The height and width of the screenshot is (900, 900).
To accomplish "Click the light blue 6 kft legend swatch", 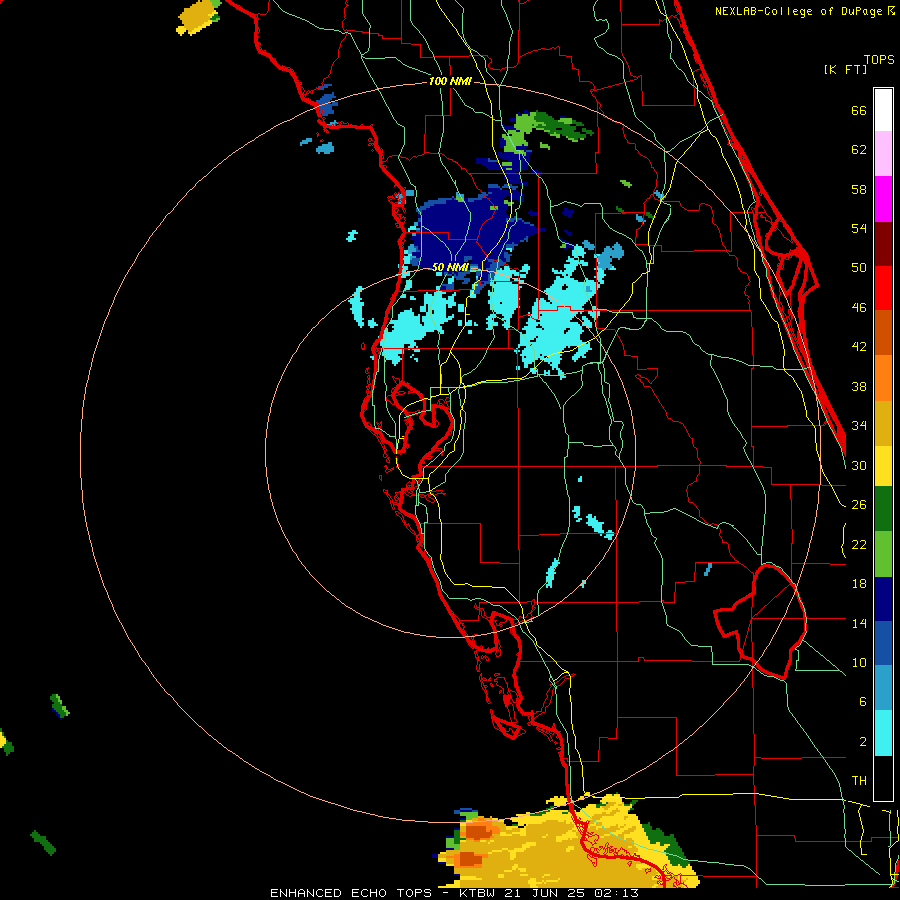I will pos(883,688).
